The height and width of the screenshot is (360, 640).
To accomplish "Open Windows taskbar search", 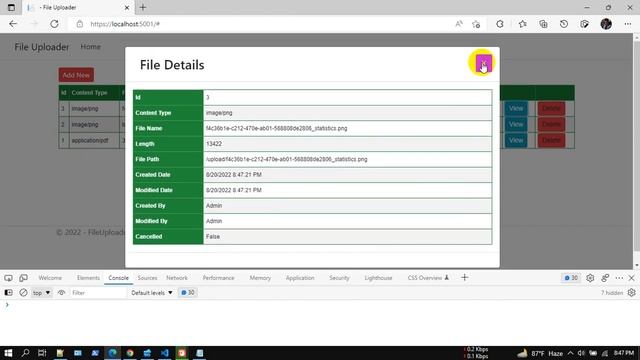I will tap(25, 353).
